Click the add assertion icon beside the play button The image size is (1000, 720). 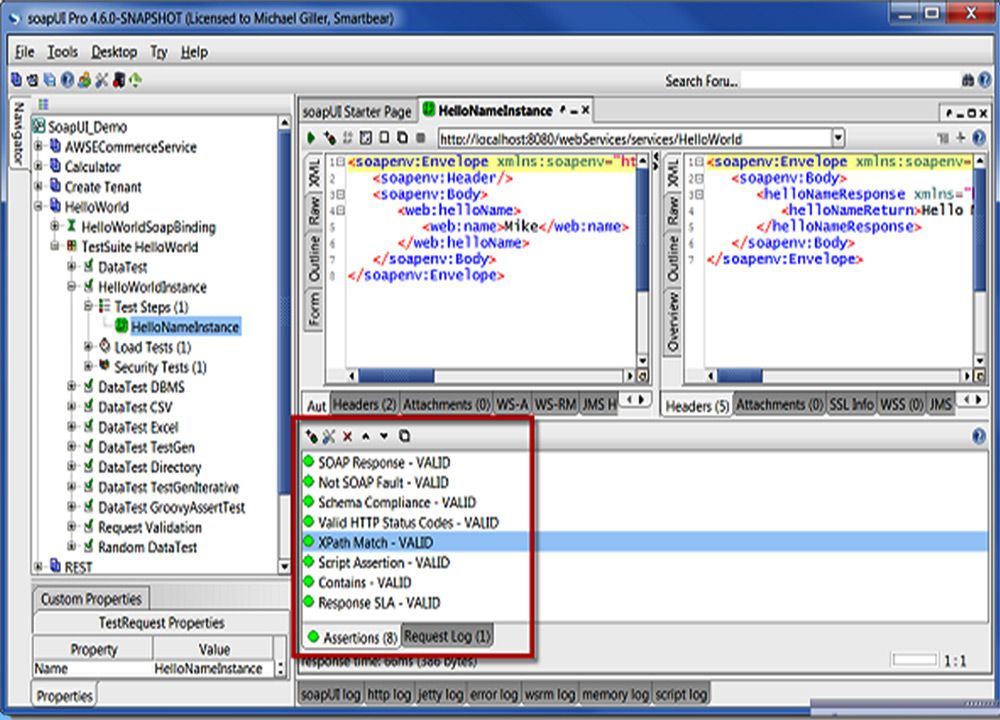329,137
